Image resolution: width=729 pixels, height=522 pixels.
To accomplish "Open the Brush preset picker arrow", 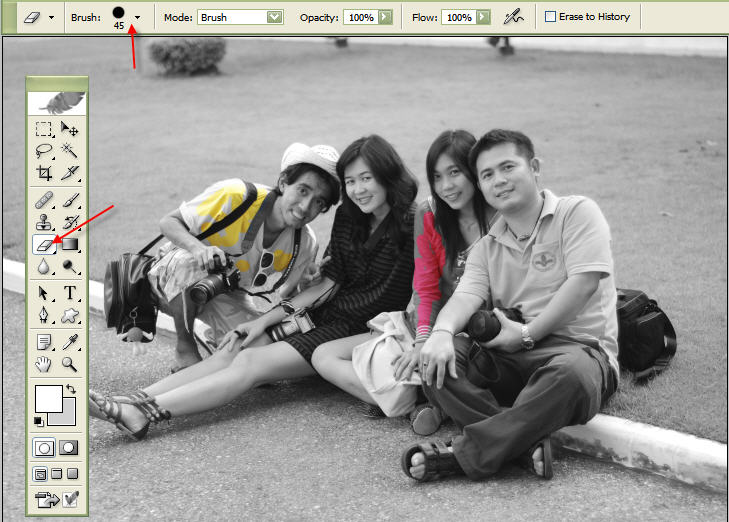I will tap(138, 18).
